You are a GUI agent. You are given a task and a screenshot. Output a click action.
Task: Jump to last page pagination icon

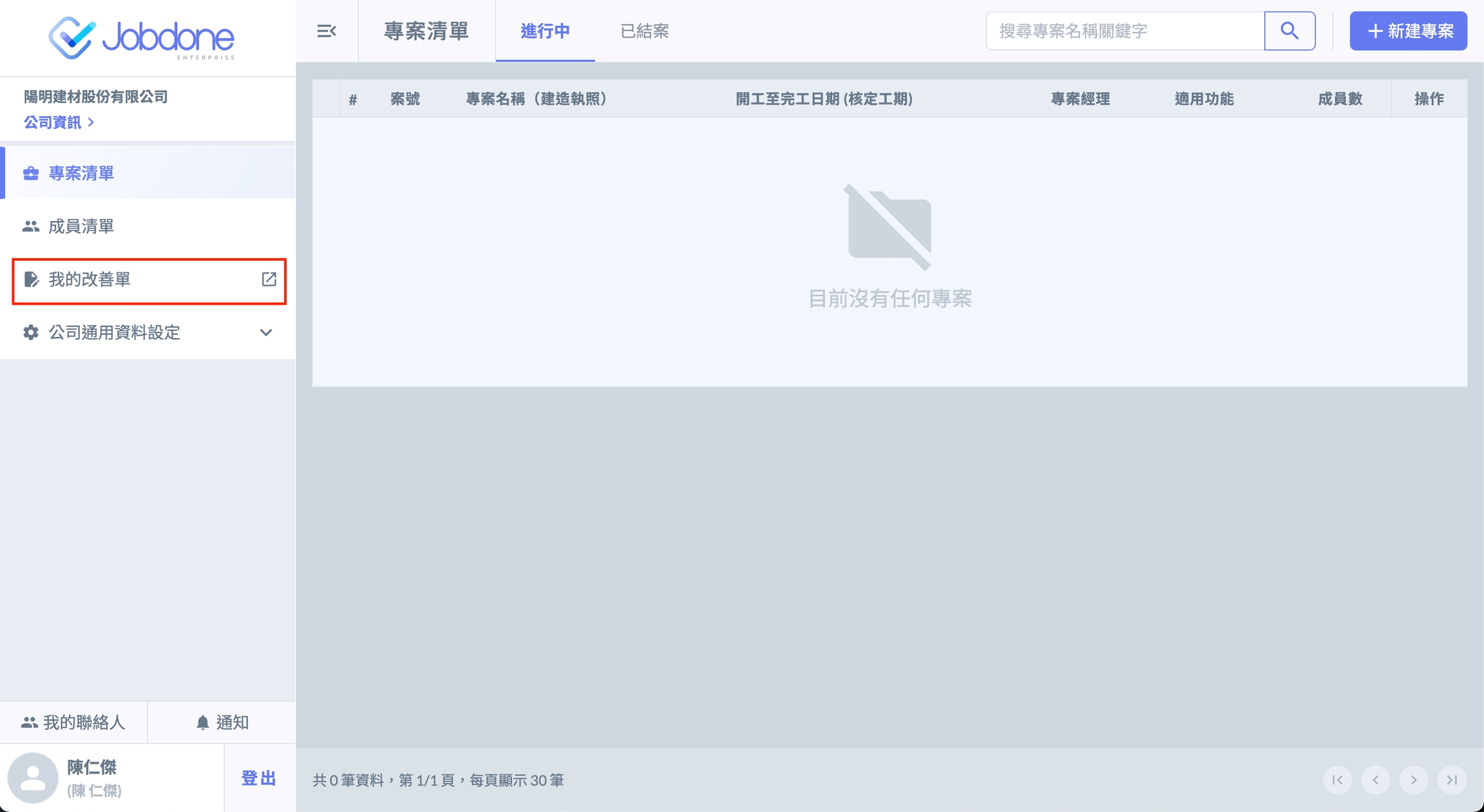point(1452,780)
